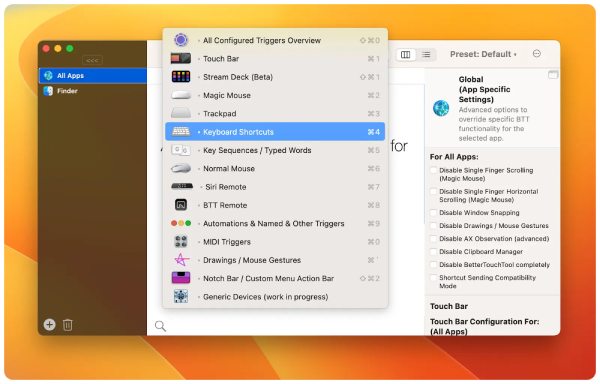
Task: Select MIDI Triggers menu item
Action: click(275, 242)
